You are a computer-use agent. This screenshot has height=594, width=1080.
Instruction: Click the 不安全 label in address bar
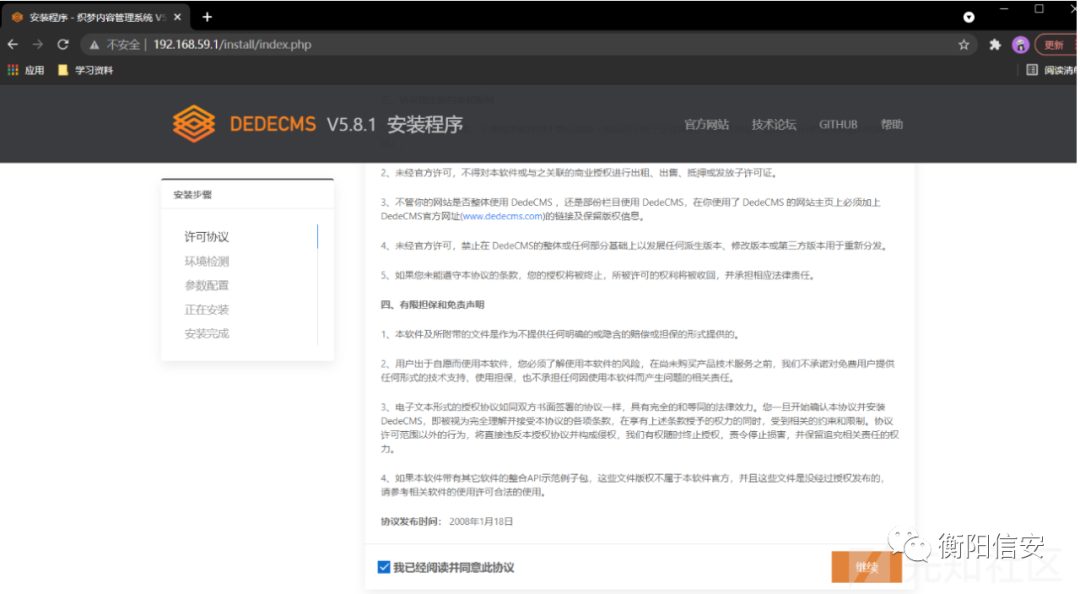(123, 45)
